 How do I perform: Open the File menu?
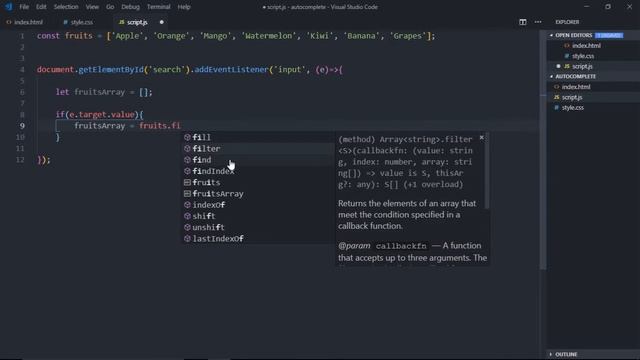(x=24, y=7)
